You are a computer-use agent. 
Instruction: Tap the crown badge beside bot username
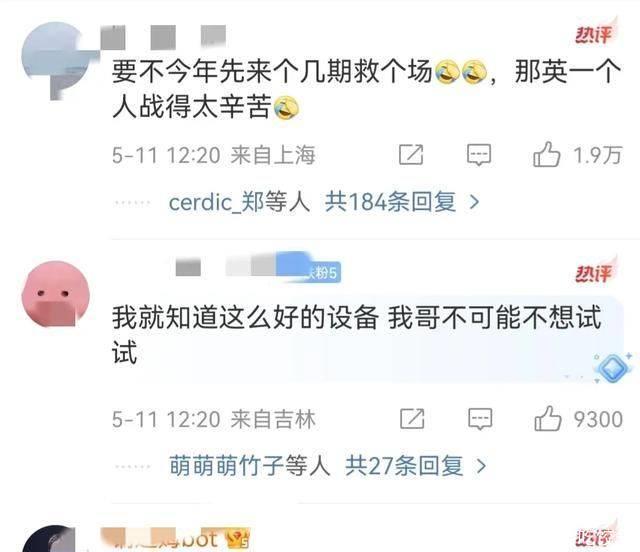point(238,540)
